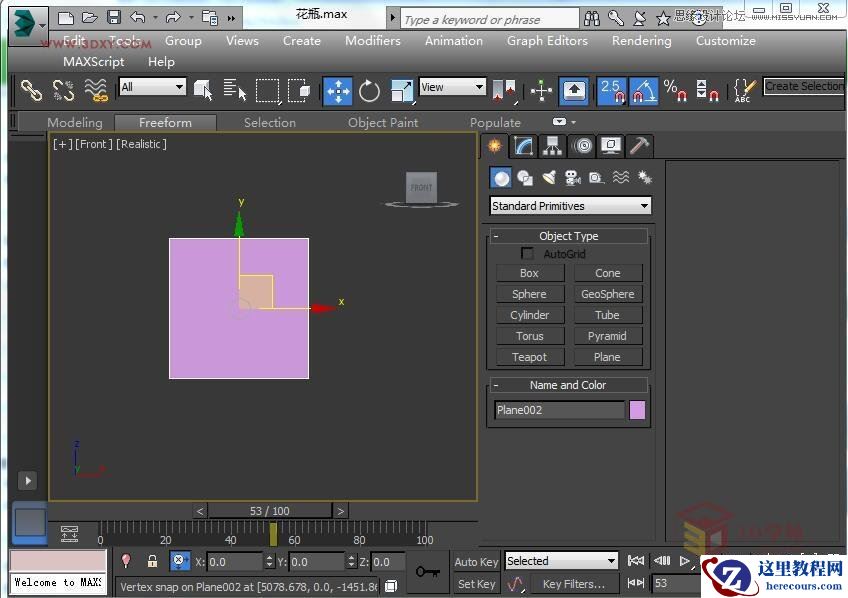848x598 pixels.
Task: Open the Modify panel tab
Action: [524, 146]
